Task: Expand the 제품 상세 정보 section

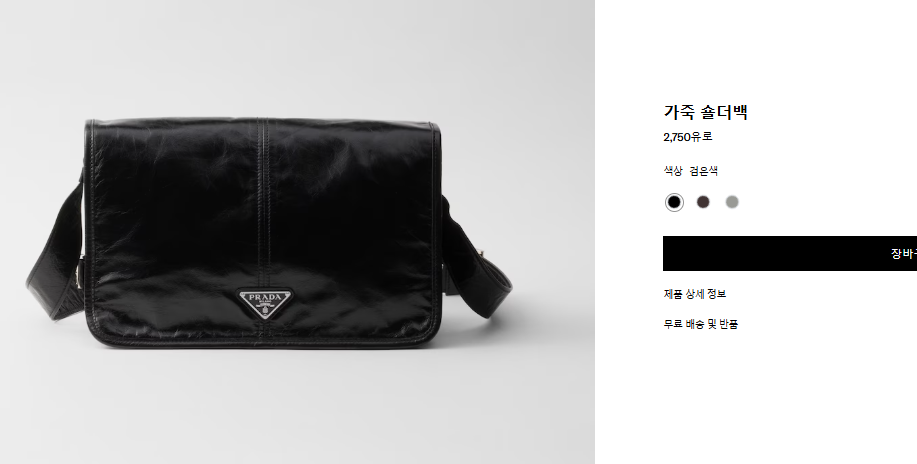Action: (695, 294)
